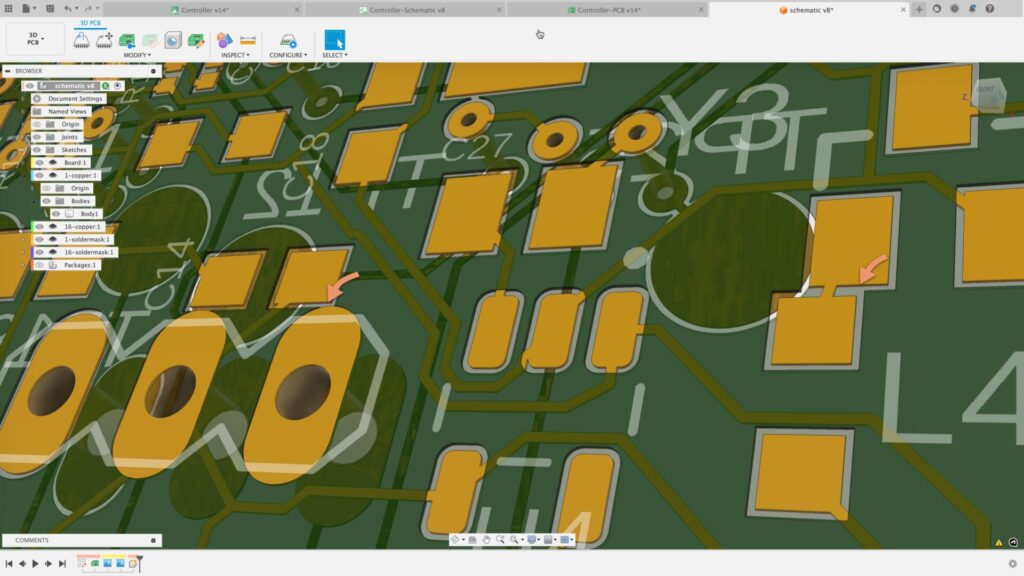Image resolution: width=1024 pixels, height=576 pixels.
Task: Expand the INSPECT dropdown
Action: 235,55
